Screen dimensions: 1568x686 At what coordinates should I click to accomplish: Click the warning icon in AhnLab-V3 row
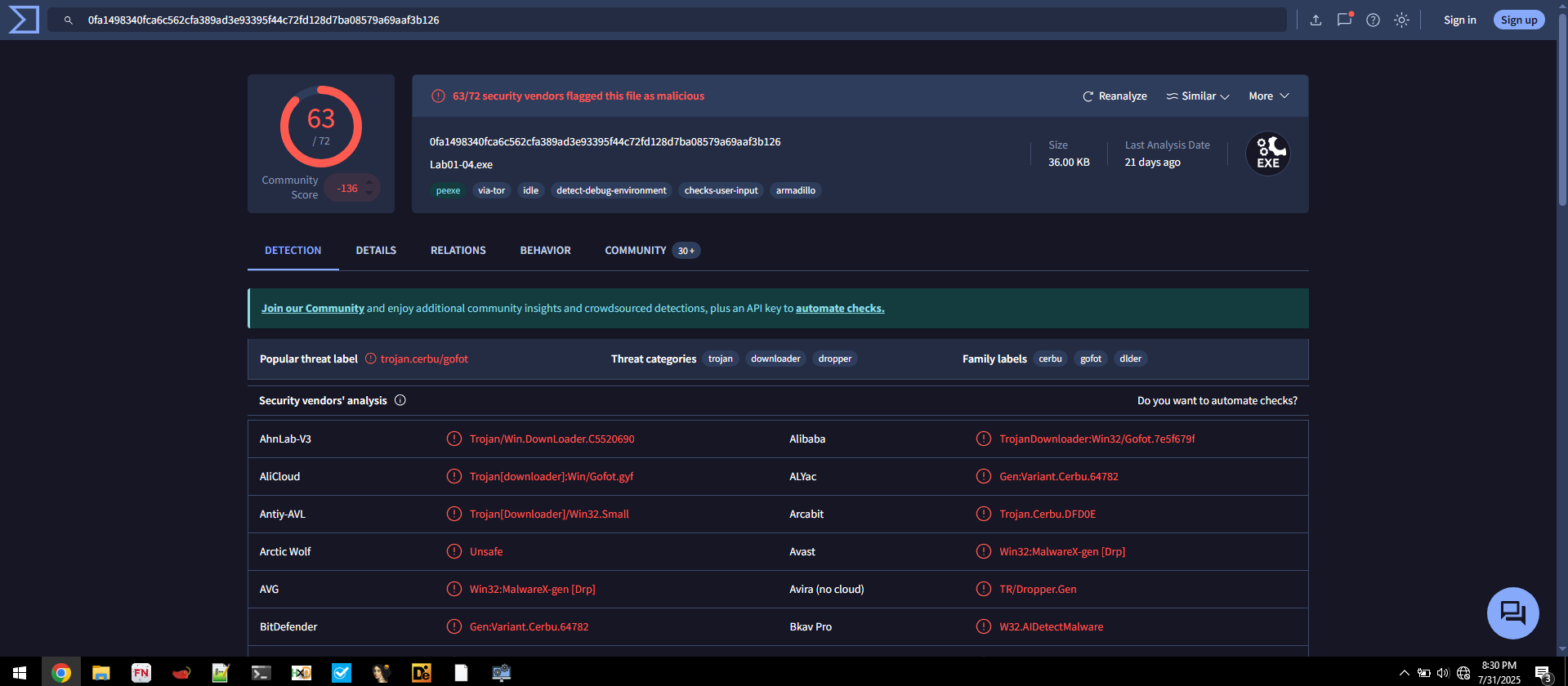click(454, 439)
